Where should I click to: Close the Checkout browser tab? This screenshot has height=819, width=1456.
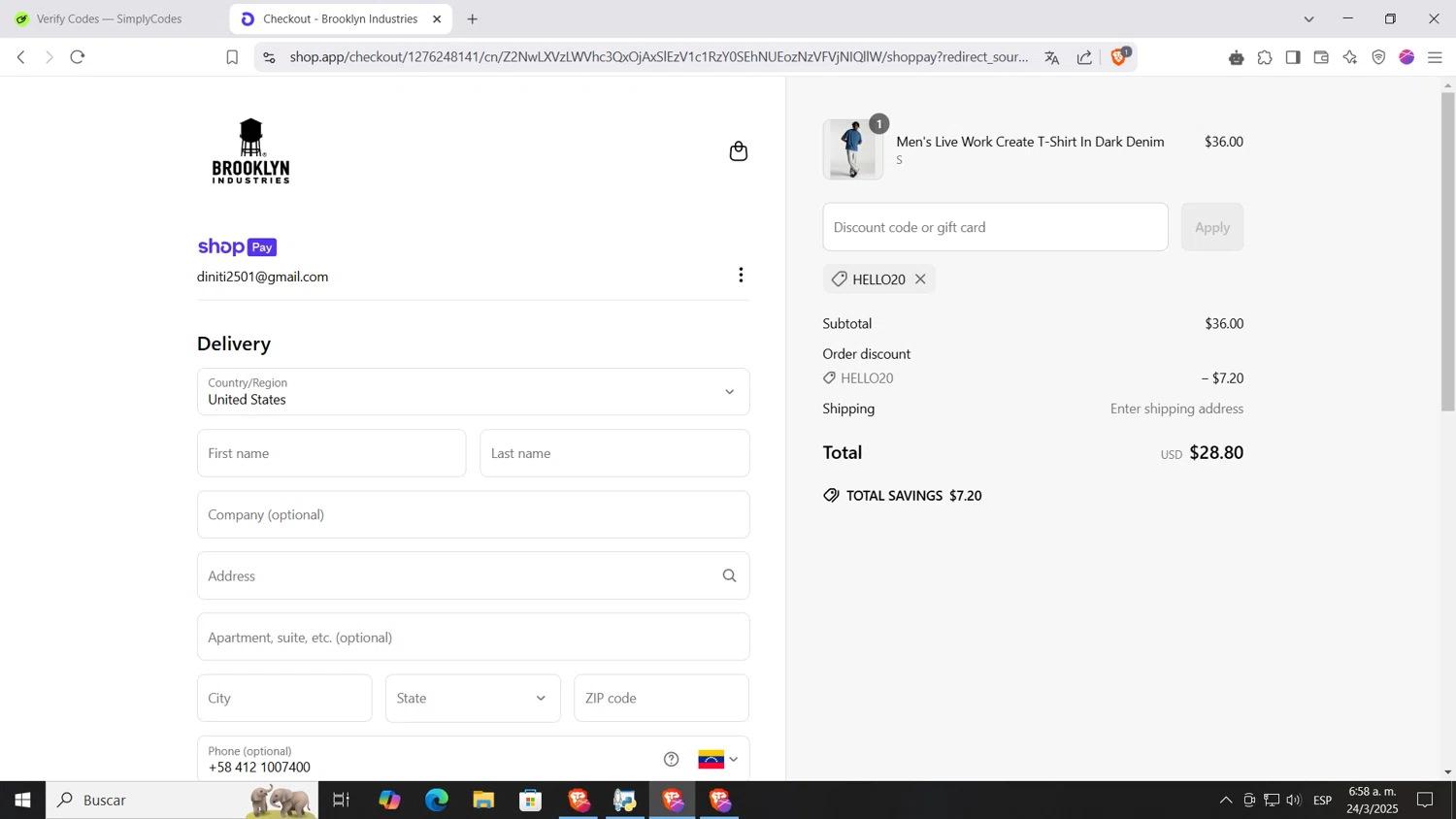coord(437,18)
